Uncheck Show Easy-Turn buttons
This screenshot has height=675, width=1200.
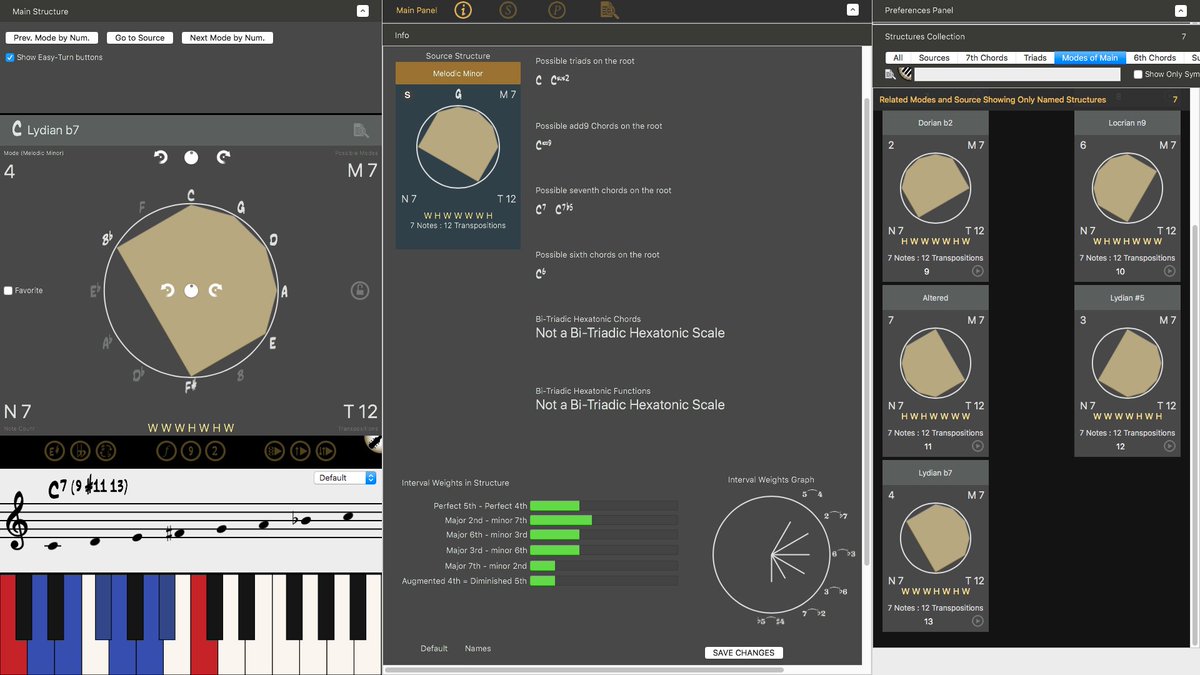point(10,57)
